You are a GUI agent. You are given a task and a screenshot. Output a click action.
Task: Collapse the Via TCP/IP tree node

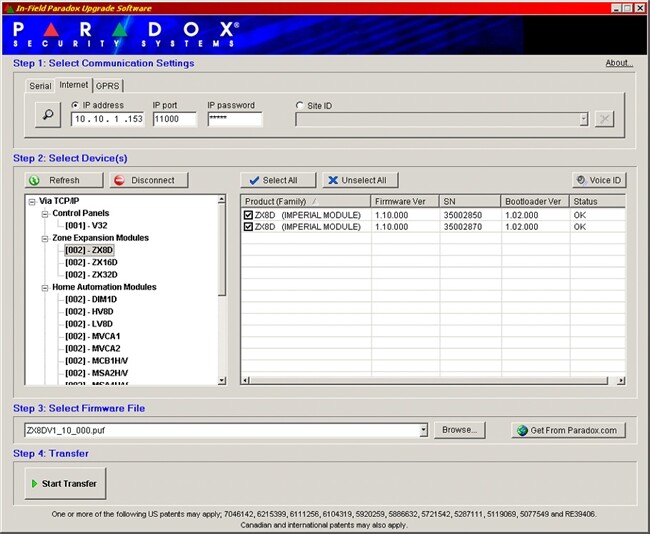(x=32, y=201)
